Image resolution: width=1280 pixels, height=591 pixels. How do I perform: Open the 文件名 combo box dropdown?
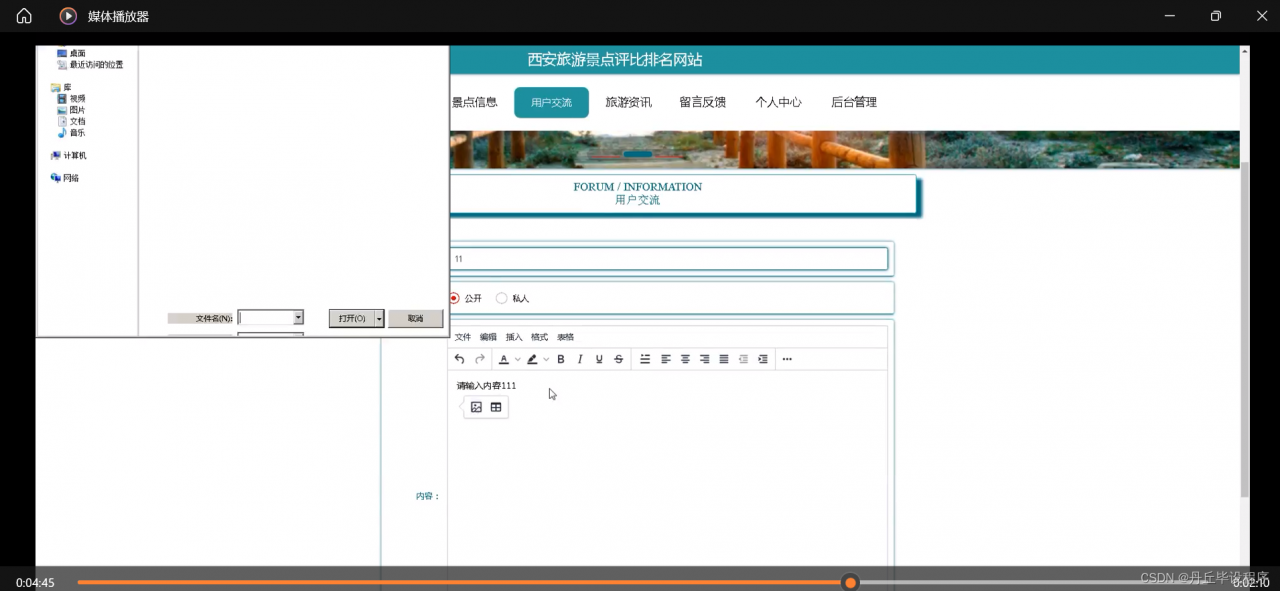point(298,318)
